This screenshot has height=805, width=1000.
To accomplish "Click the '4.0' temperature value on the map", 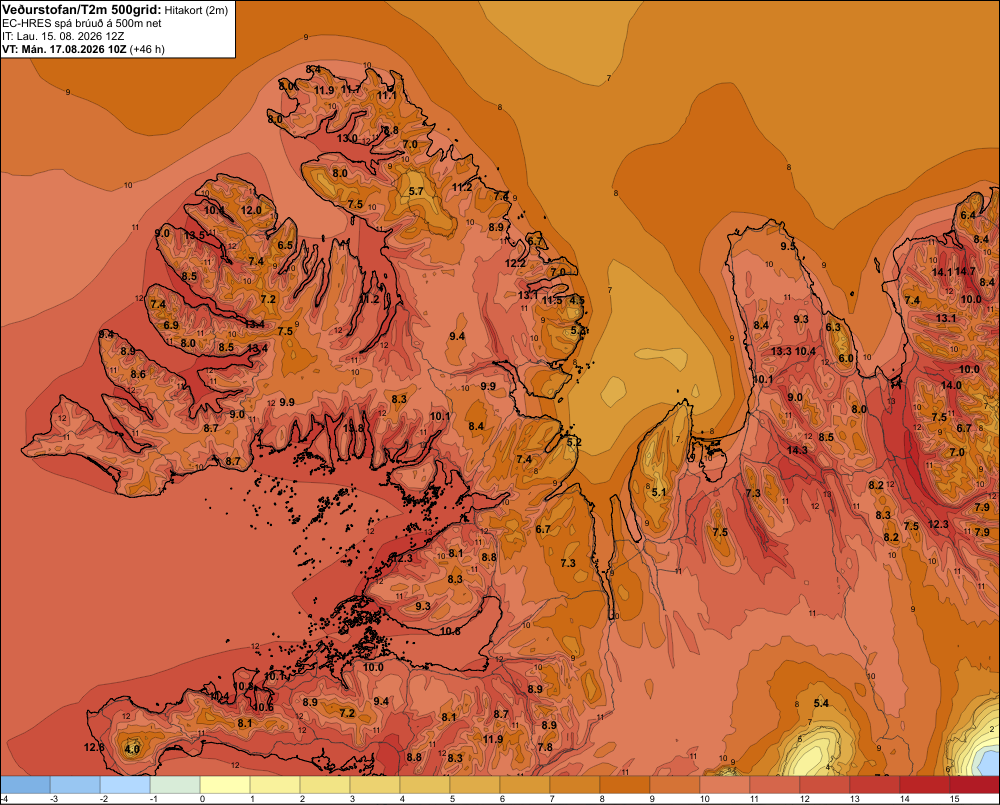I will click(132, 749).
